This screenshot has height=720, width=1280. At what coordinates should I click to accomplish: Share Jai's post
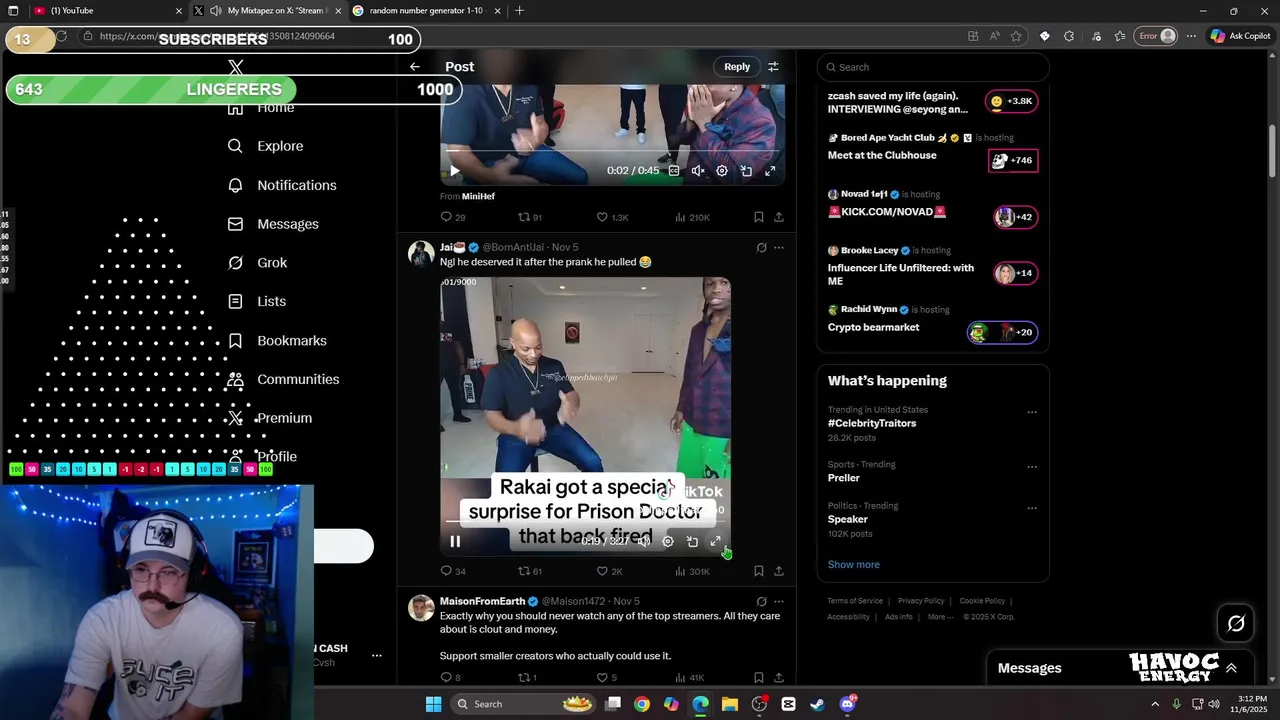click(779, 571)
